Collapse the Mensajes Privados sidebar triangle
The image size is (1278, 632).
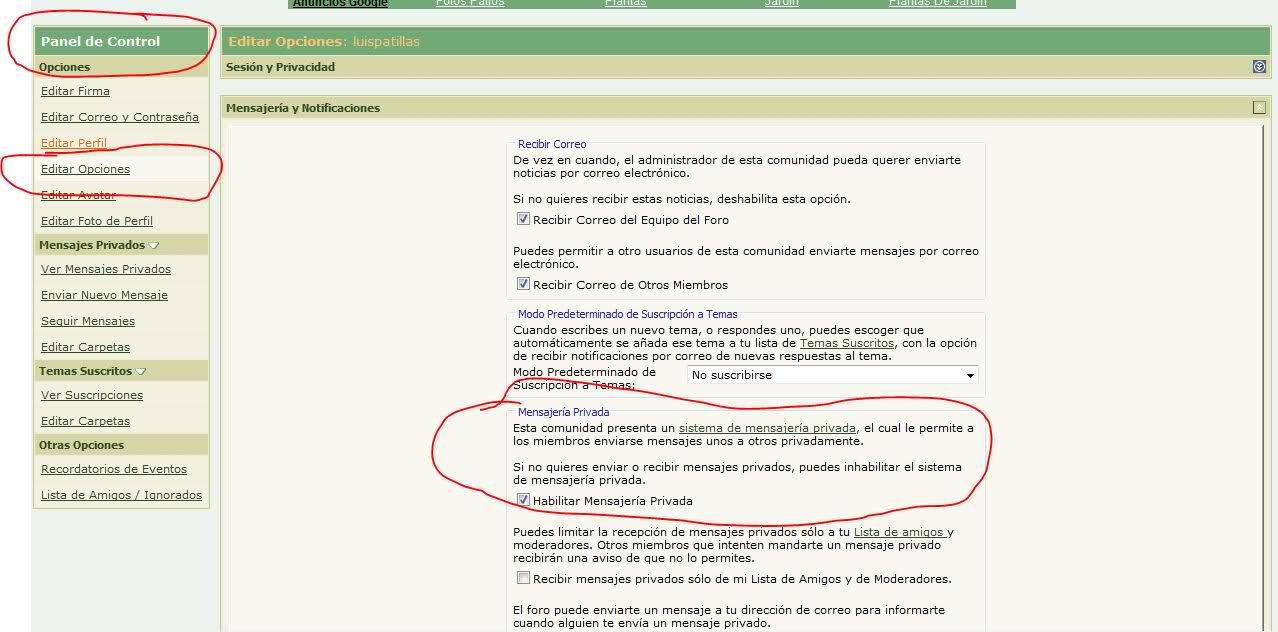point(154,245)
